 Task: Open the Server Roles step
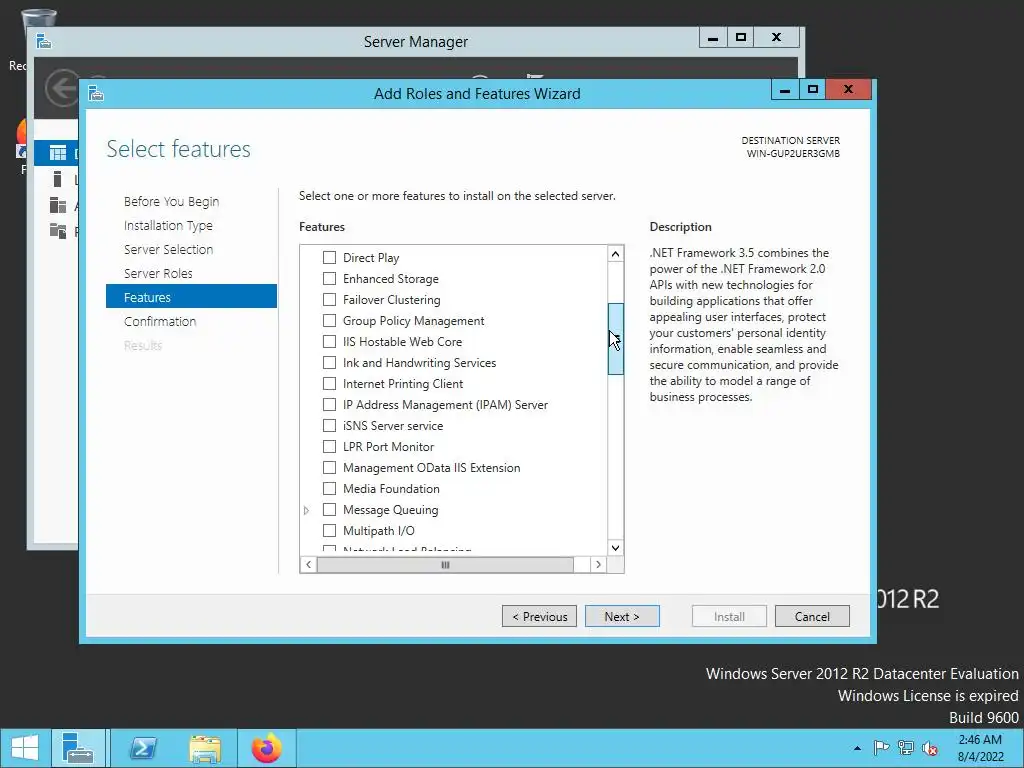tap(158, 273)
